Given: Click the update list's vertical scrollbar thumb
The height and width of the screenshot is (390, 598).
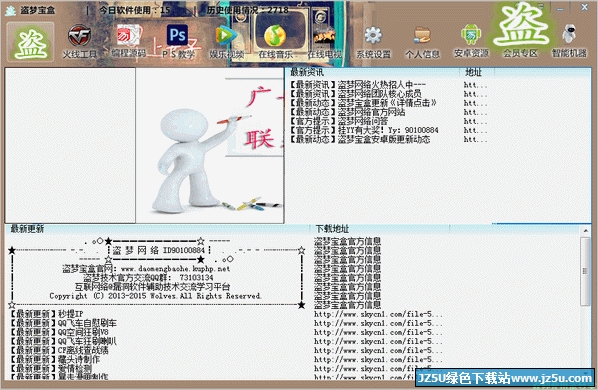Looking at the screenshot, I should (x=585, y=271).
